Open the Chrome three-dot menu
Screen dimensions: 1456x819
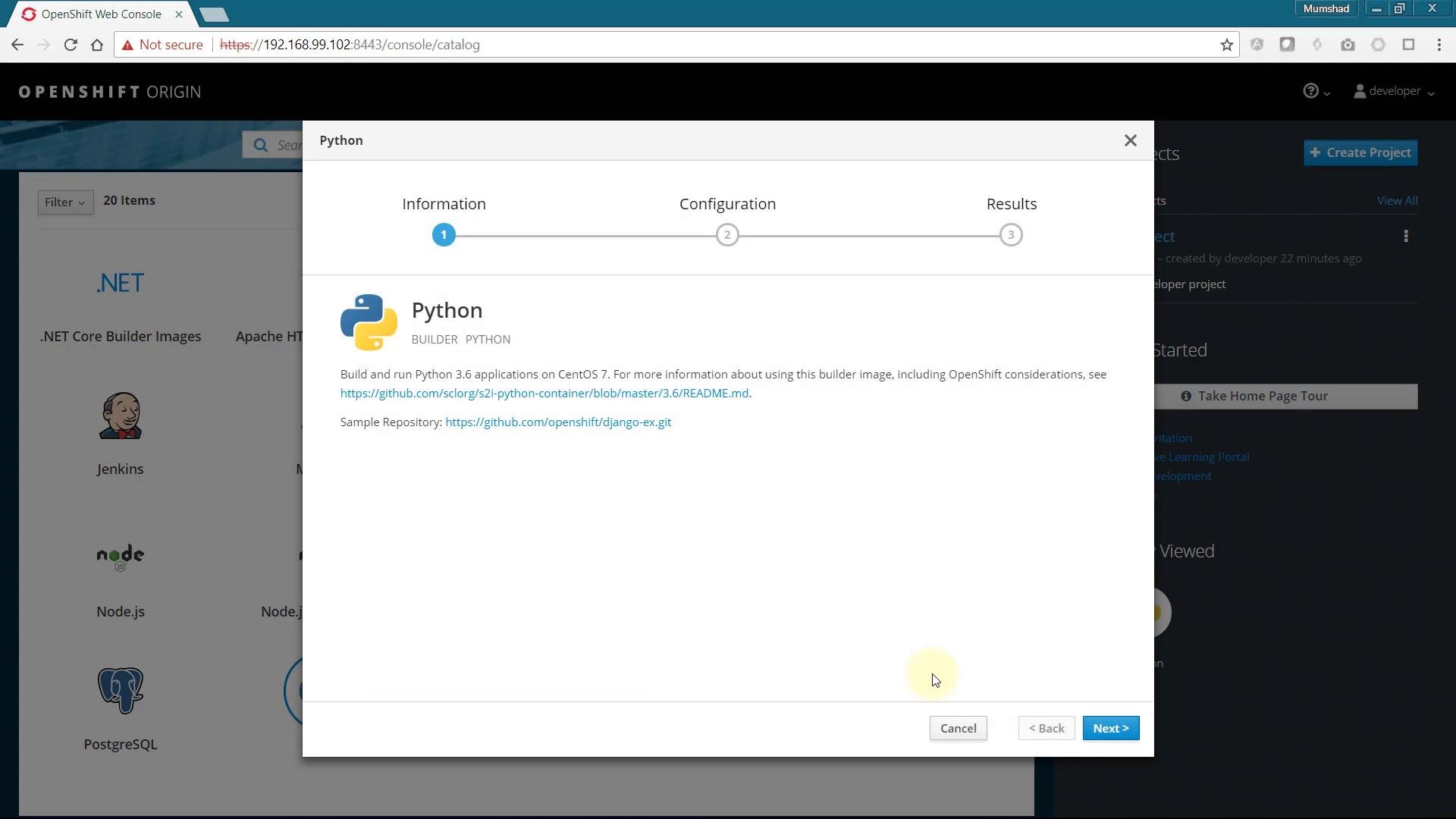[x=1439, y=45]
